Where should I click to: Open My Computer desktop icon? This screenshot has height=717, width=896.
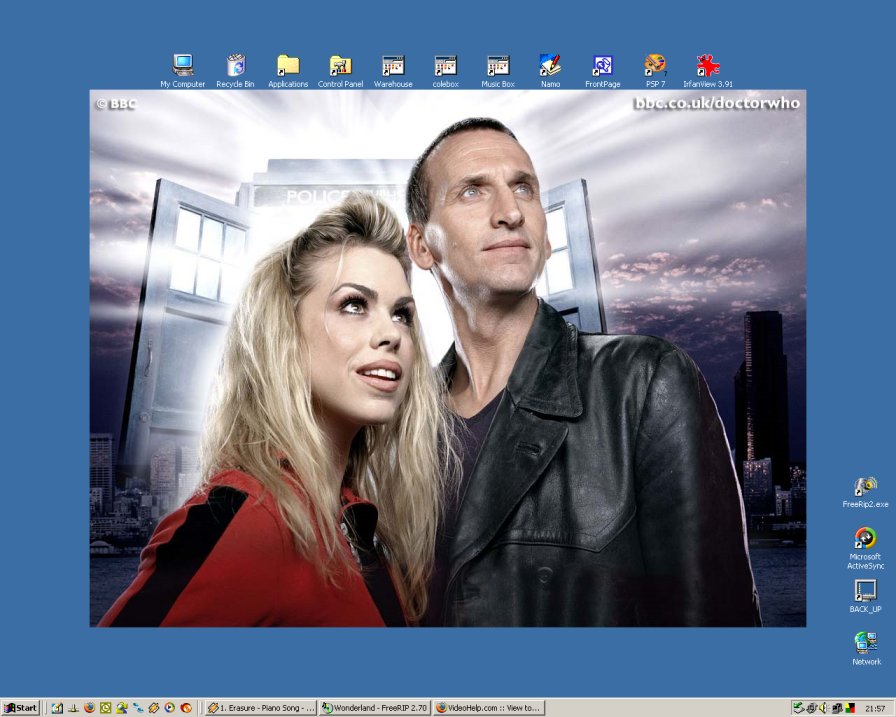[182, 71]
